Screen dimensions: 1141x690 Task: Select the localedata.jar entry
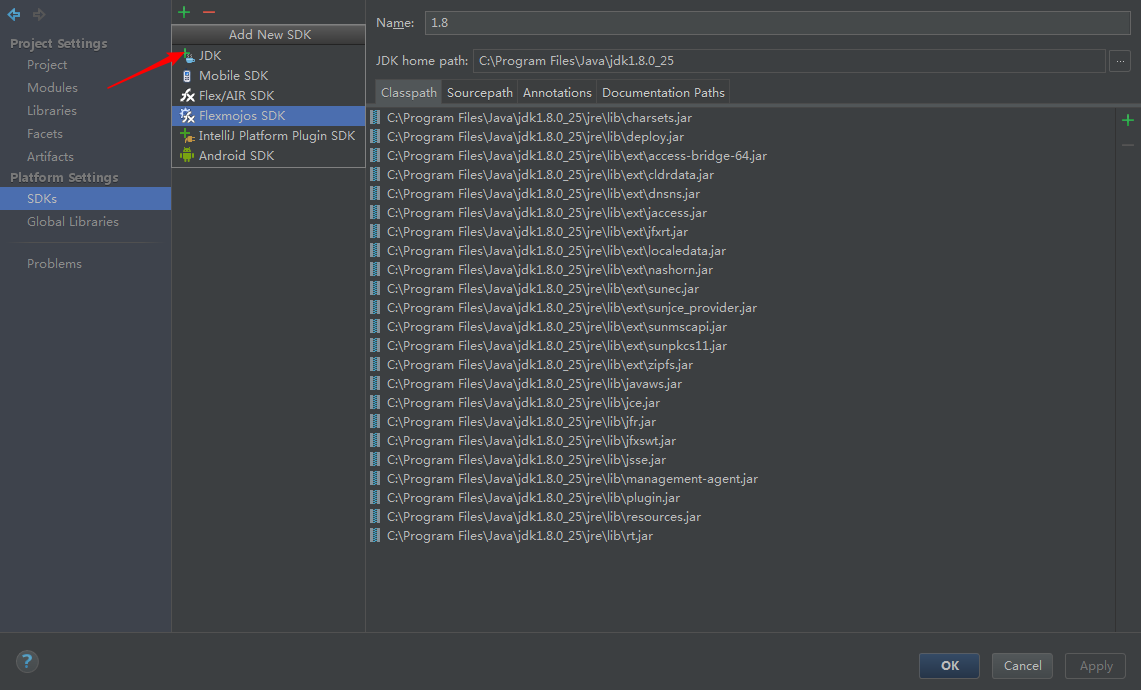click(x=548, y=250)
